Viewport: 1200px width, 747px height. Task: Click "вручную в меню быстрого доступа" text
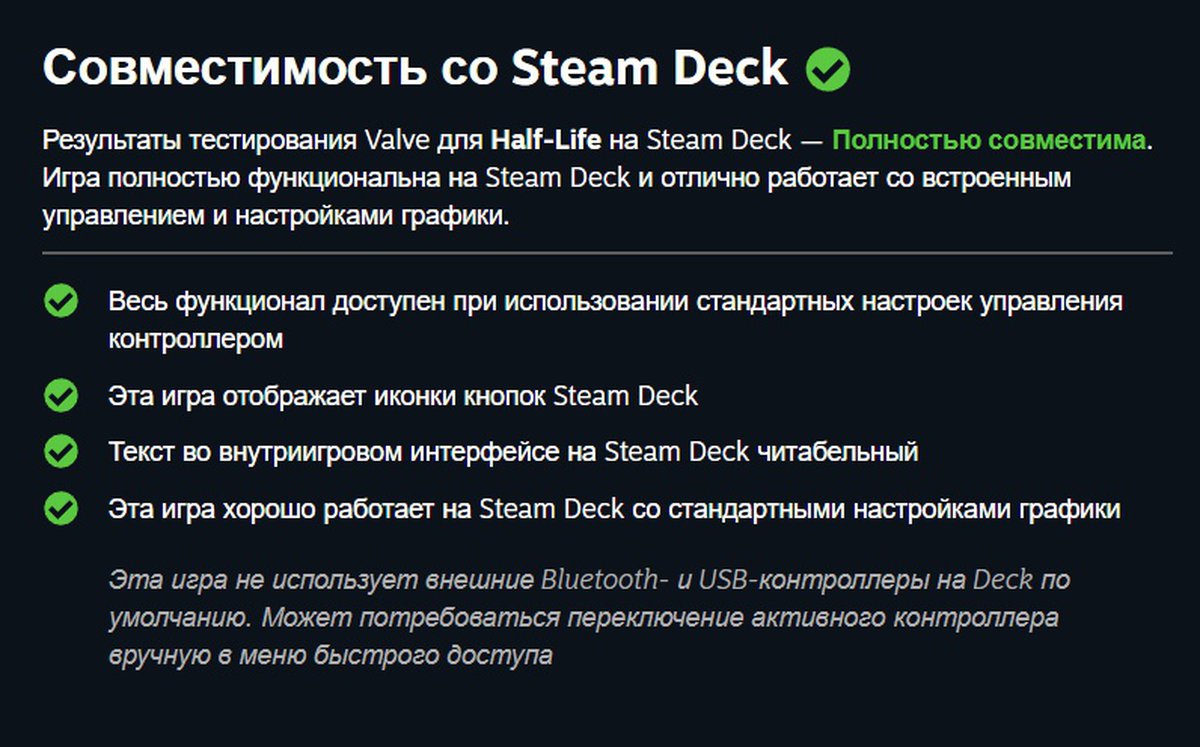tap(330, 656)
